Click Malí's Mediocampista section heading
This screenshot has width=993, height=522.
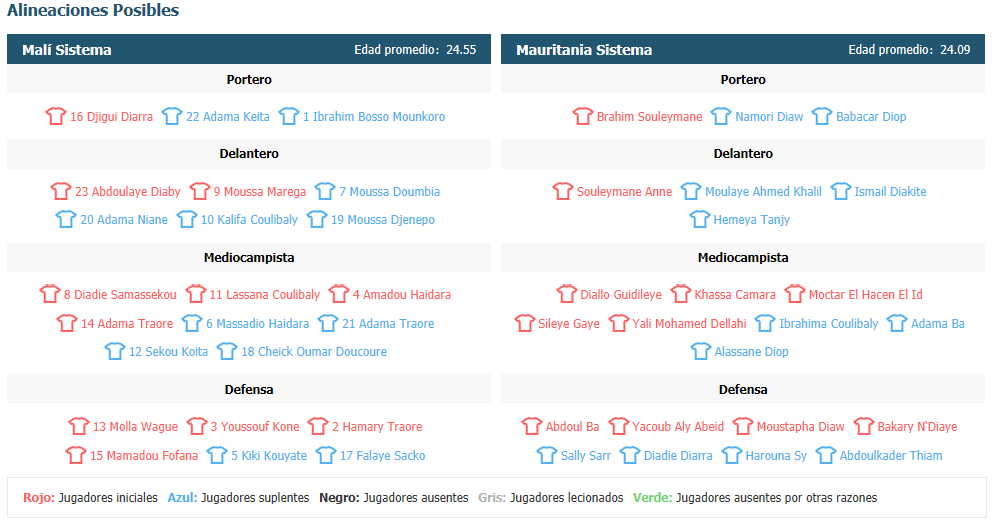(x=249, y=257)
